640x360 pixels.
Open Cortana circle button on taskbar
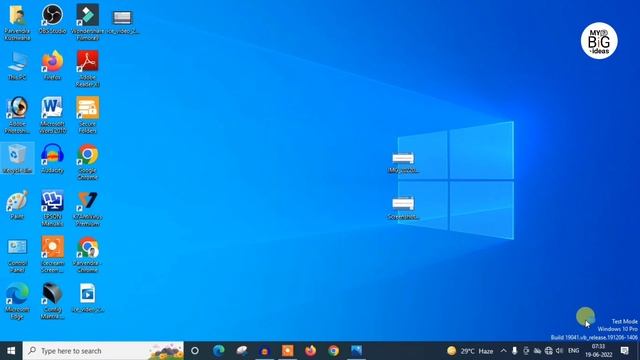(195, 351)
